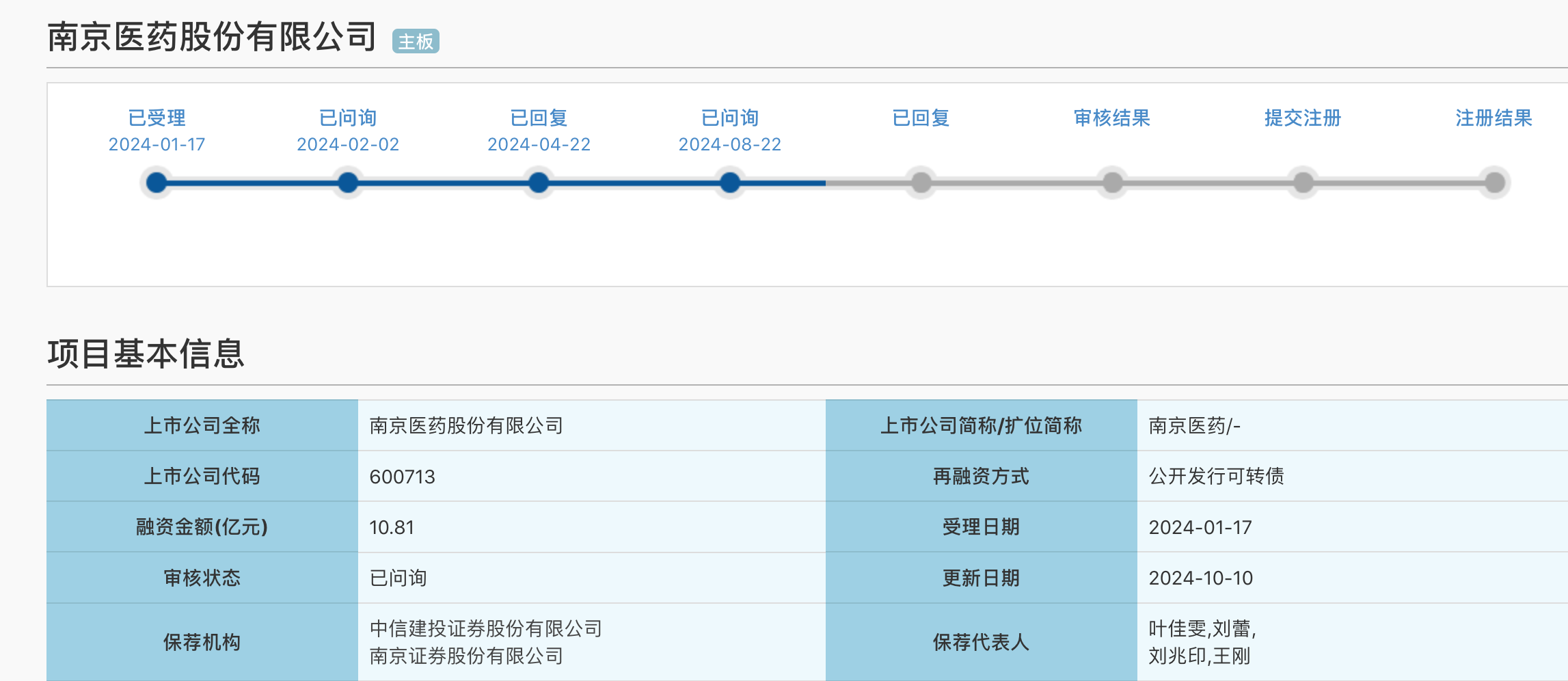This screenshot has height=681, width=1568.
Task: Click the 已问询 label above 2024-08-22
Action: pos(730,118)
